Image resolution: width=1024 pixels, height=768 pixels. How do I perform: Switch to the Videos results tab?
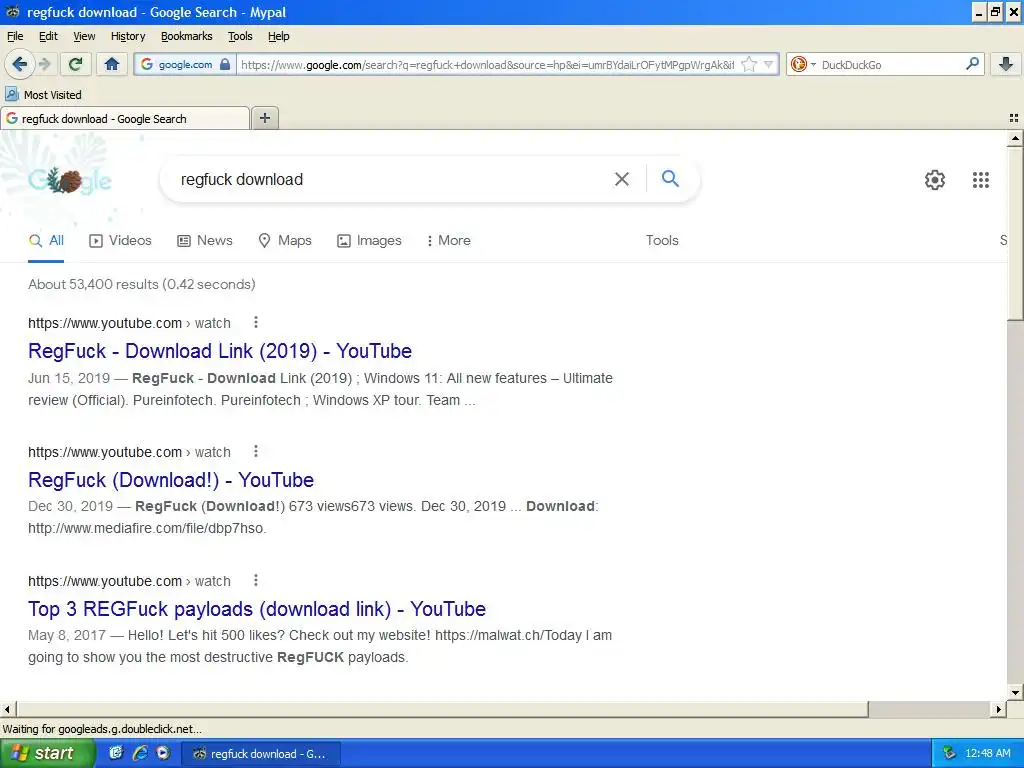tap(120, 240)
